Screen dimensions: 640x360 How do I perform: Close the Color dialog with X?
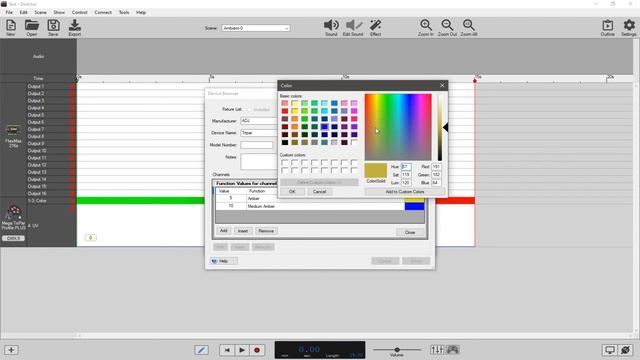pos(442,85)
